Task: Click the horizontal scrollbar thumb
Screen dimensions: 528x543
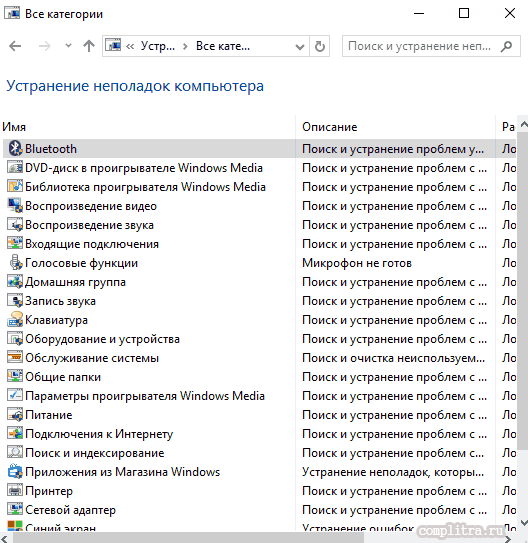Action: tap(189, 538)
